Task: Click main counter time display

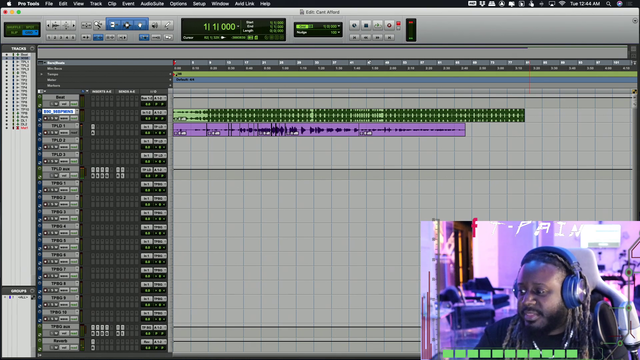Action: pos(219,27)
